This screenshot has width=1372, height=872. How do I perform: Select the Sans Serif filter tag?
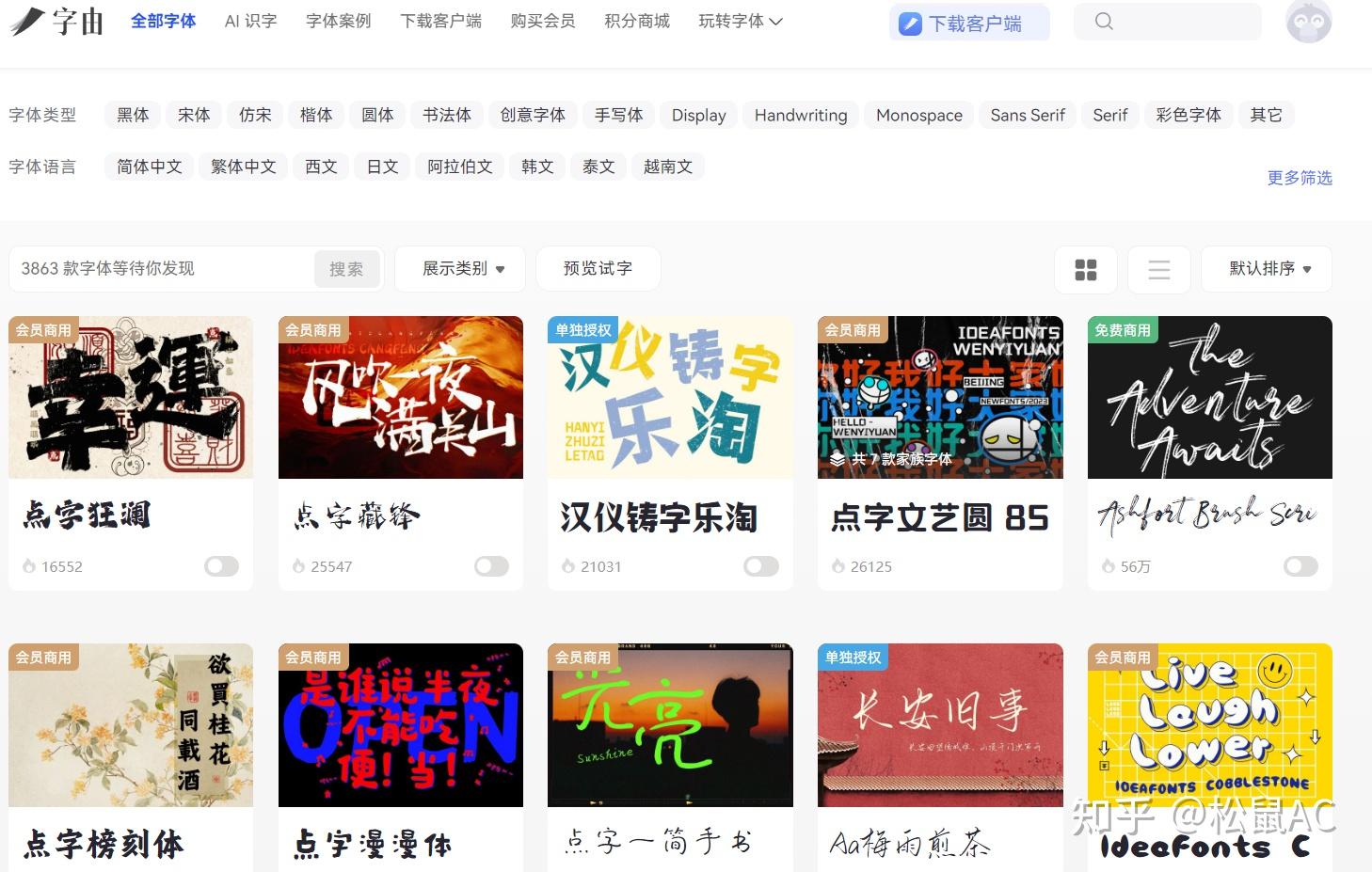click(1028, 115)
